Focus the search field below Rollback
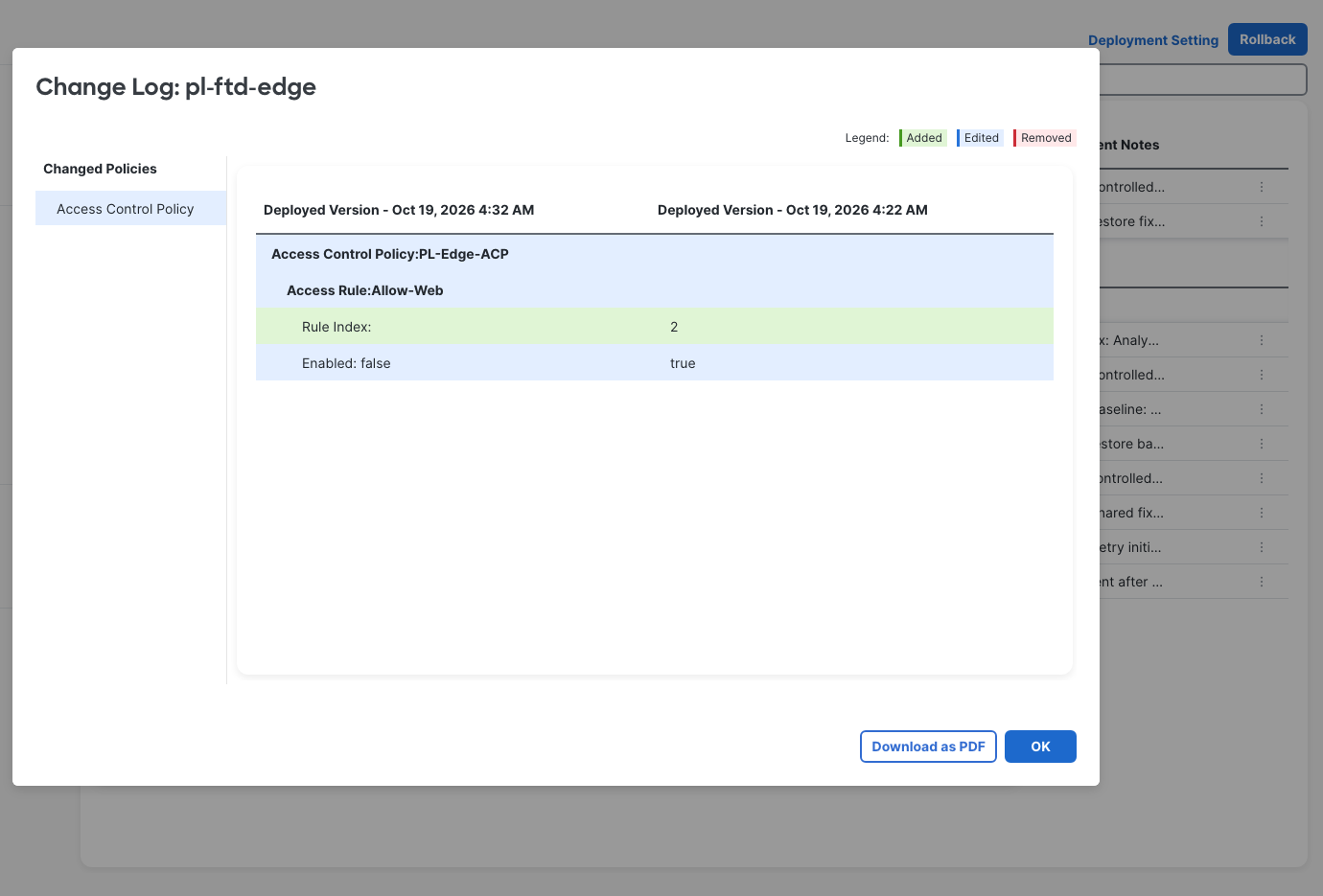This screenshot has width=1323, height=896. (1203, 80)
